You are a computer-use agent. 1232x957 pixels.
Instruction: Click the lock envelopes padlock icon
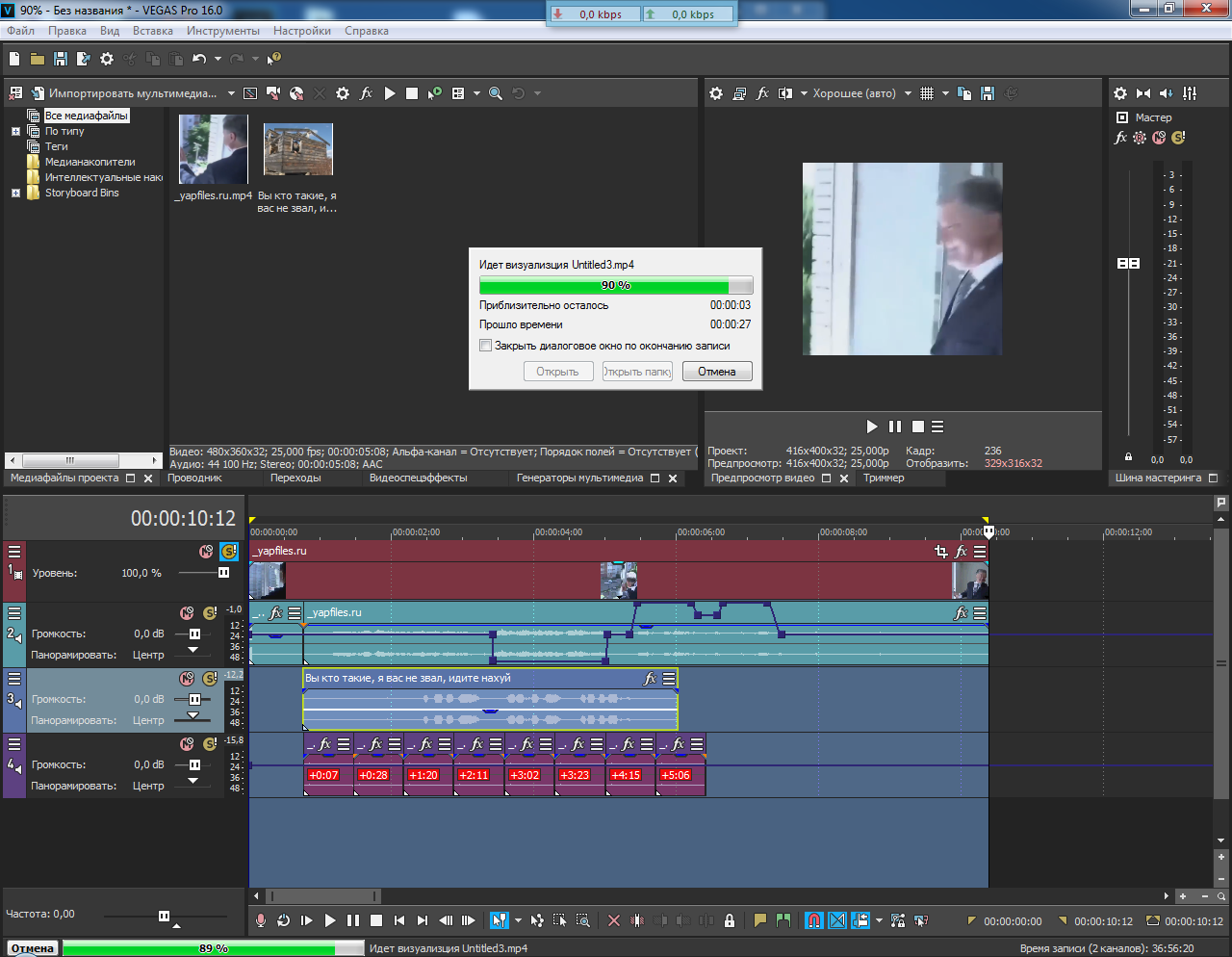(730, 920)
